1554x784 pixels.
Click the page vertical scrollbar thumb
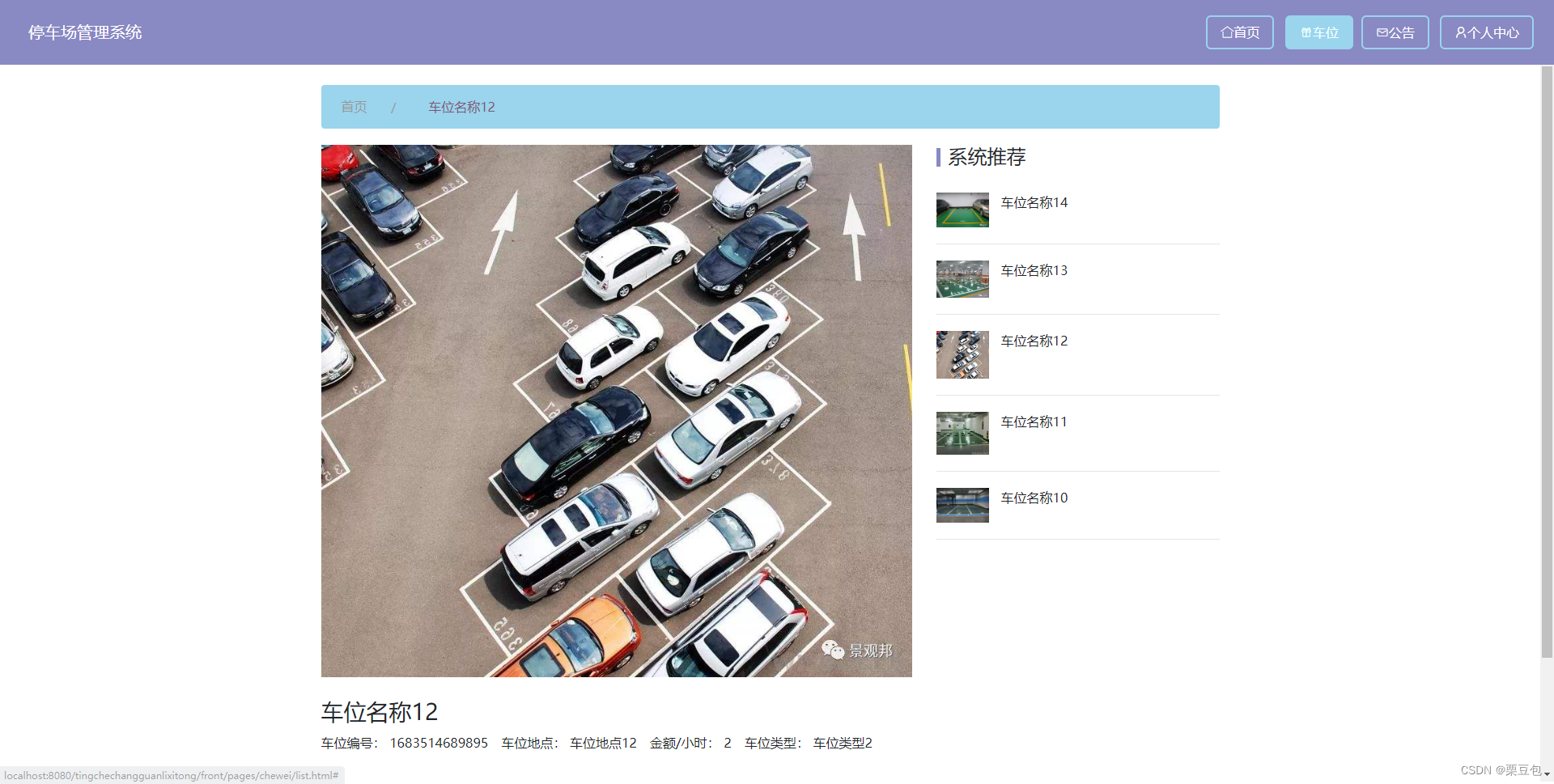click(1547, 362)
